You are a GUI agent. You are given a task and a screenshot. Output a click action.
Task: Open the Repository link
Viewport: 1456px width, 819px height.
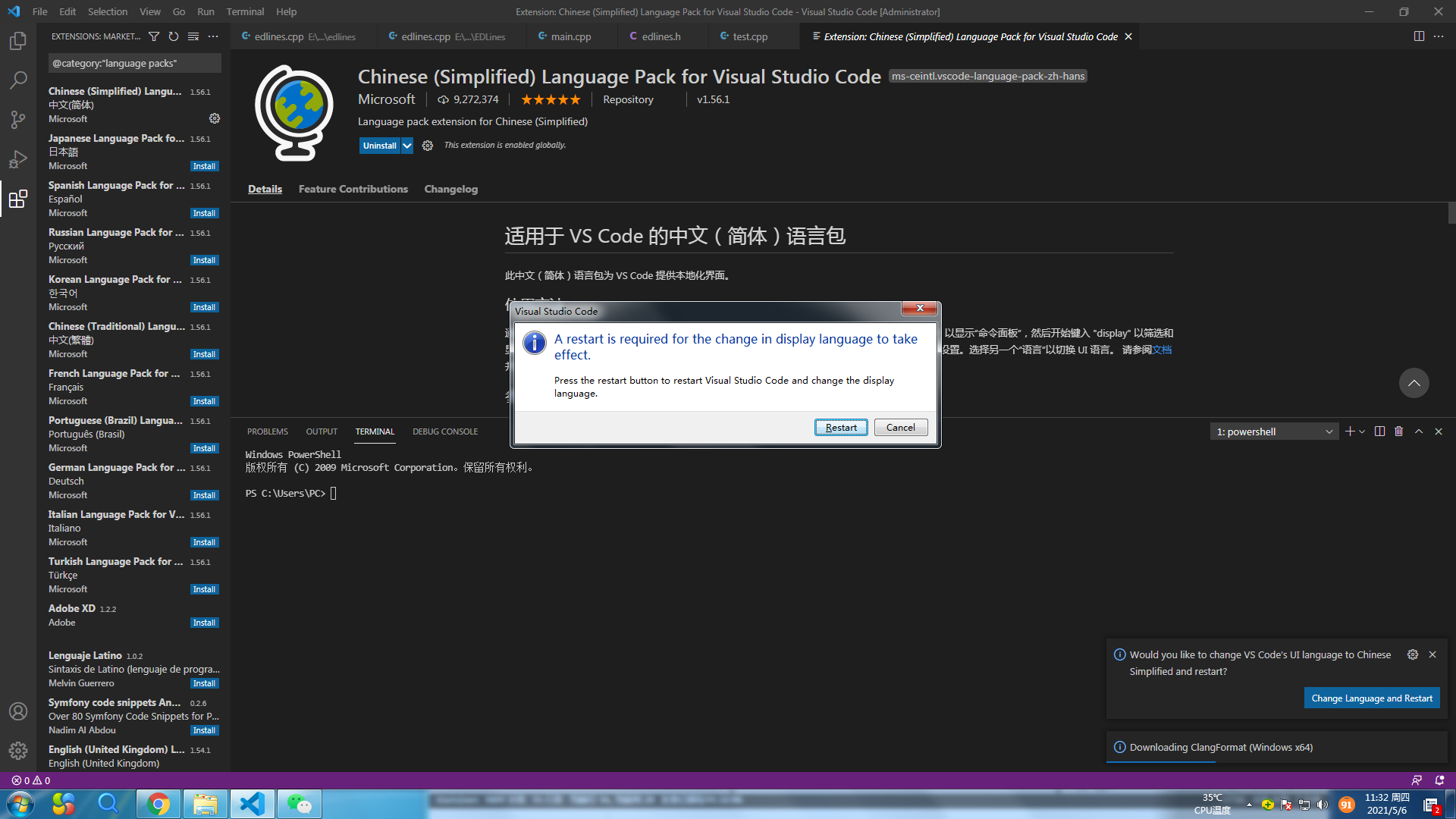pyautogui.click(x=628, y=99)
